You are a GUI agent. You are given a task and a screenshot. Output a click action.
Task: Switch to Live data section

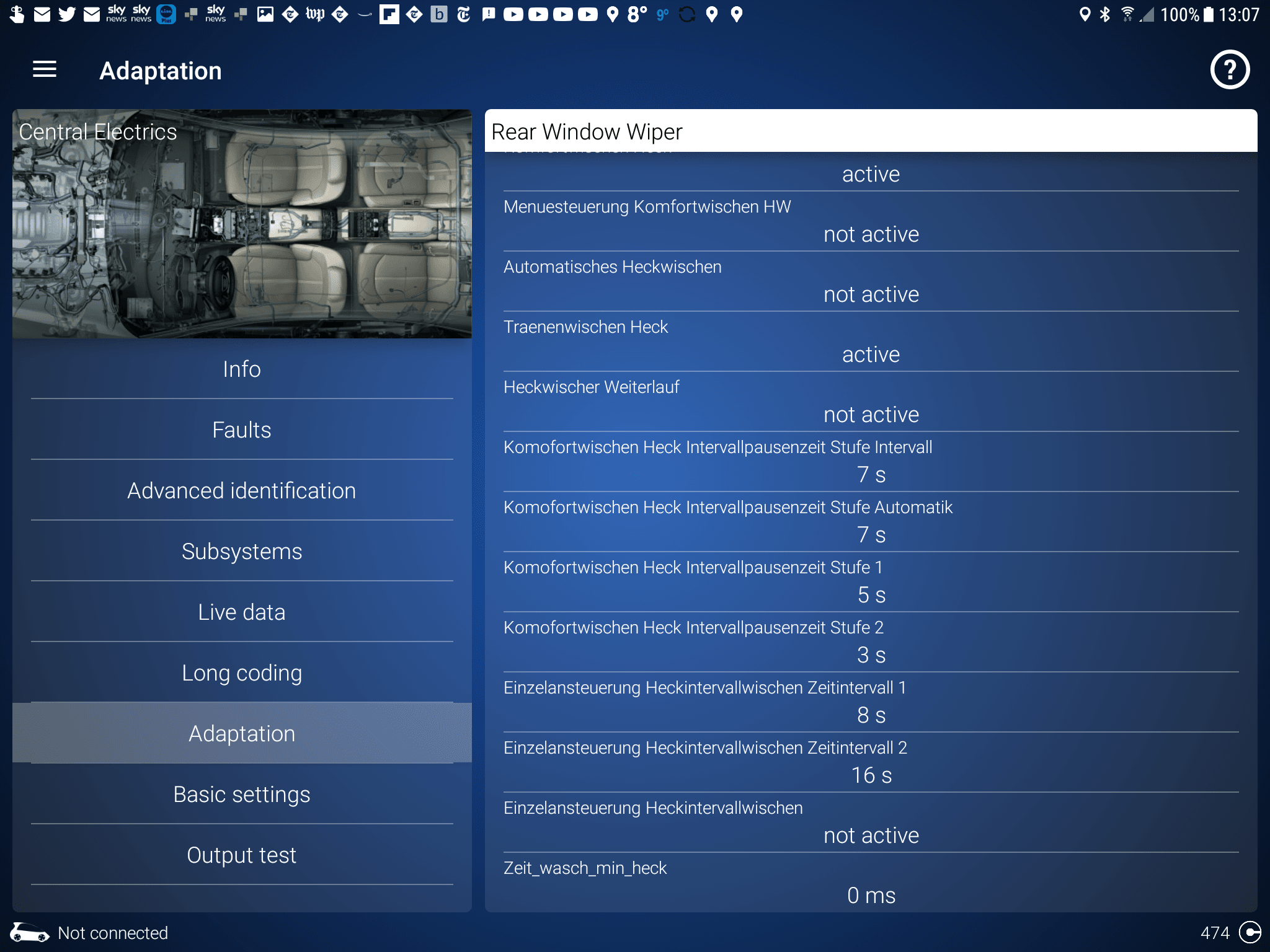242,612
